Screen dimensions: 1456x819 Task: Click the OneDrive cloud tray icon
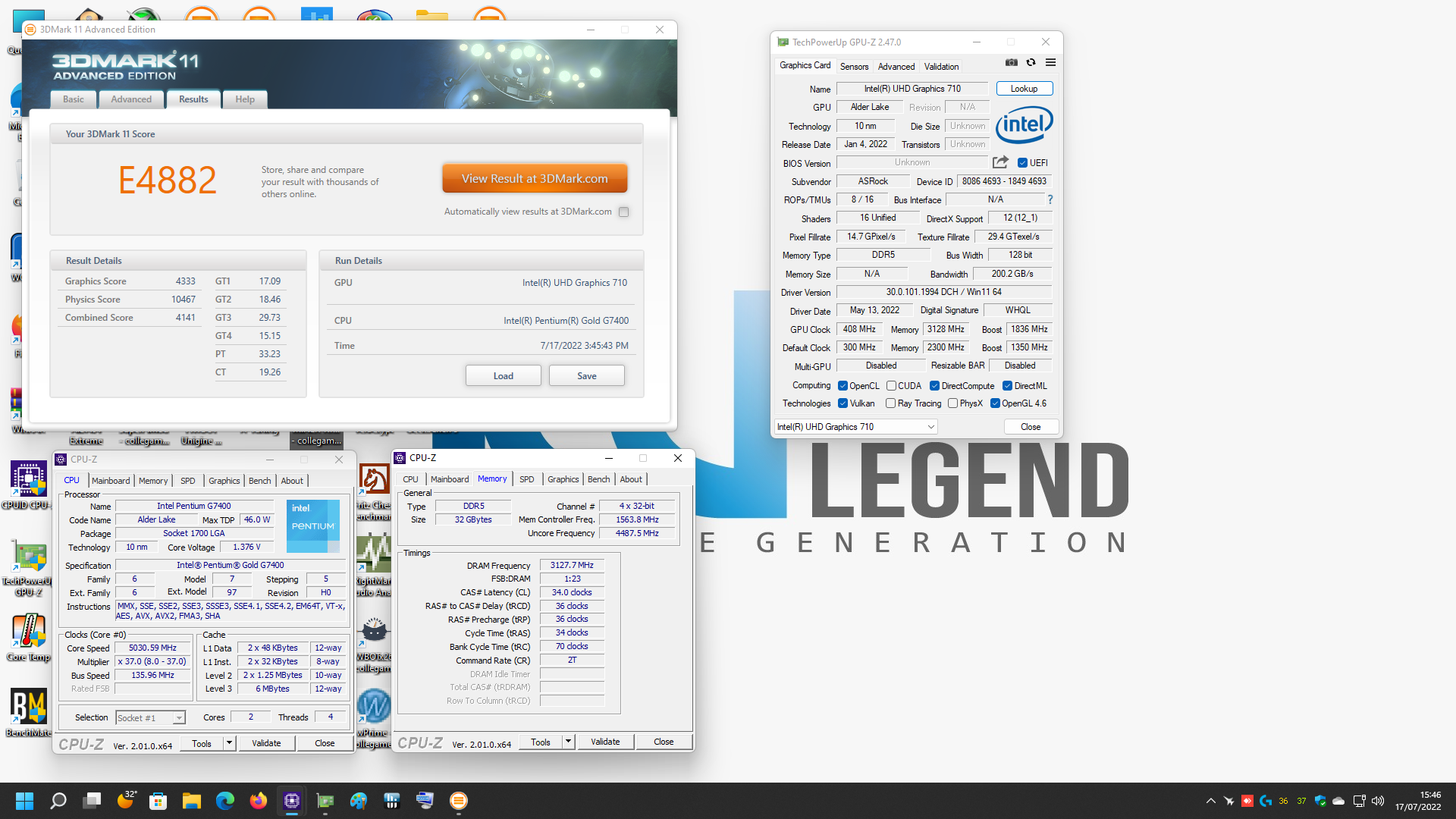(1338, 801)
